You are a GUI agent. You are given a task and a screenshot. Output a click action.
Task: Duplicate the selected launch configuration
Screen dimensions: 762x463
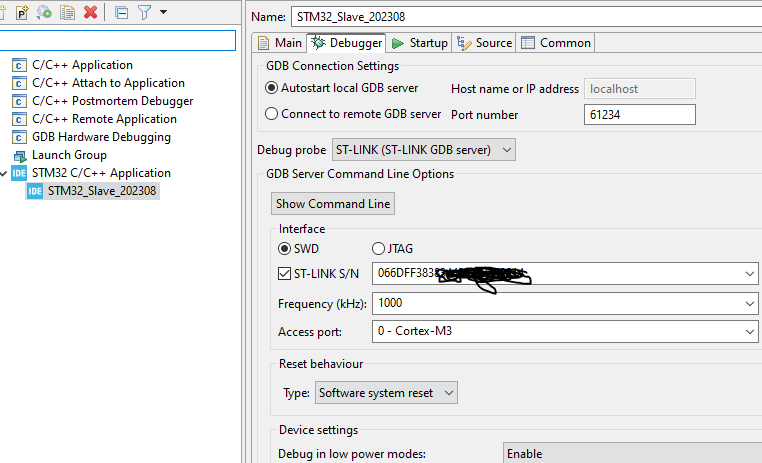pos(67,12)
